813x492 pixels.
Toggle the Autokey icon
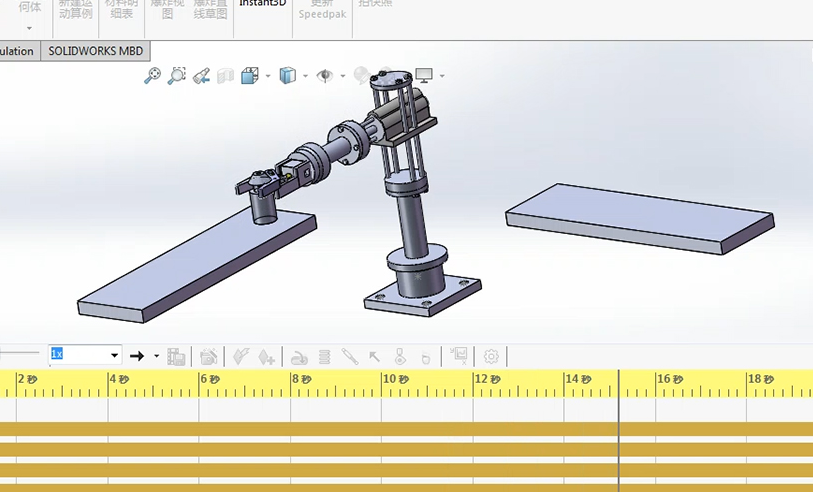click(x=241, y=357)
